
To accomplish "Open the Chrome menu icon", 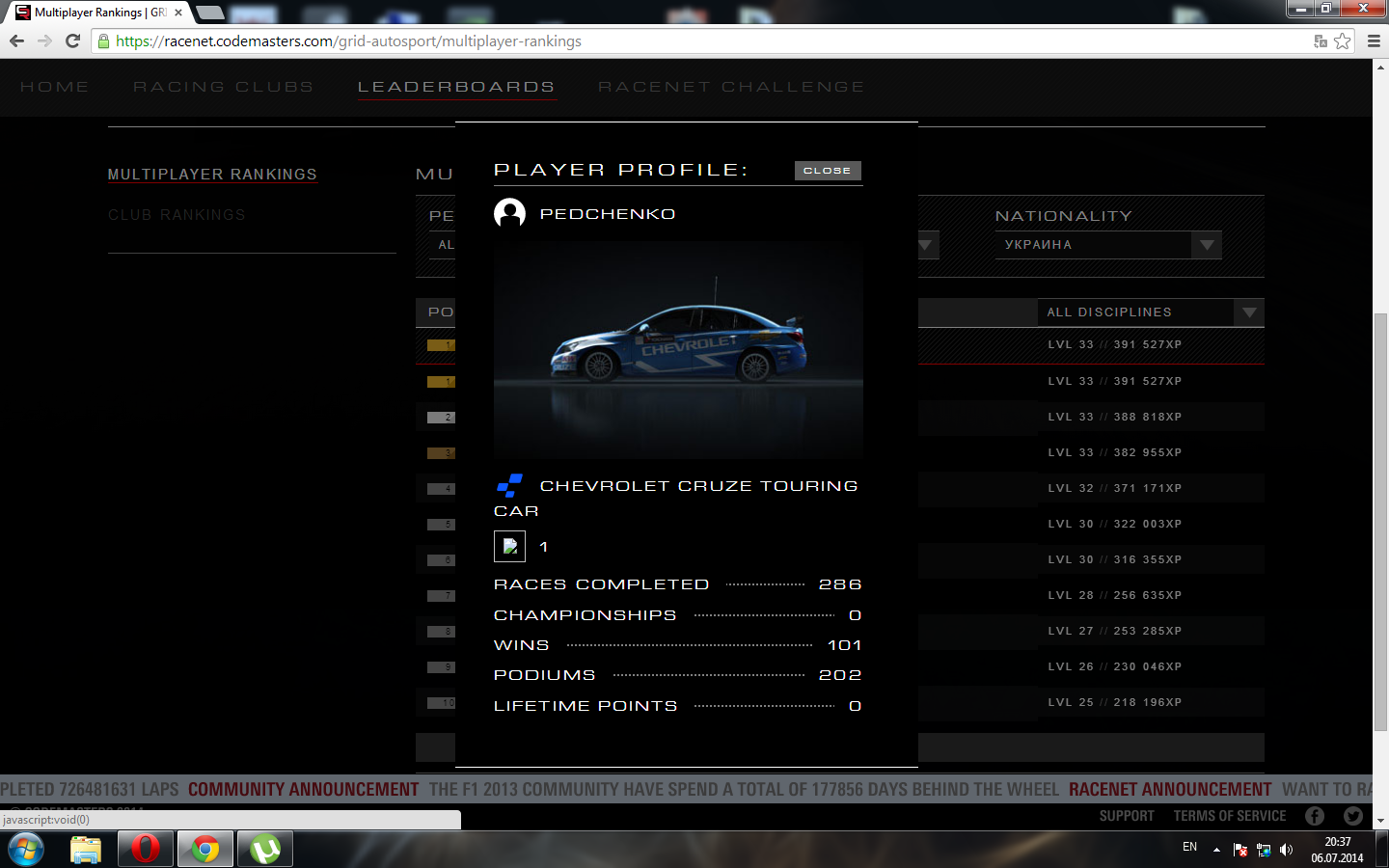I will [1374, 41].
